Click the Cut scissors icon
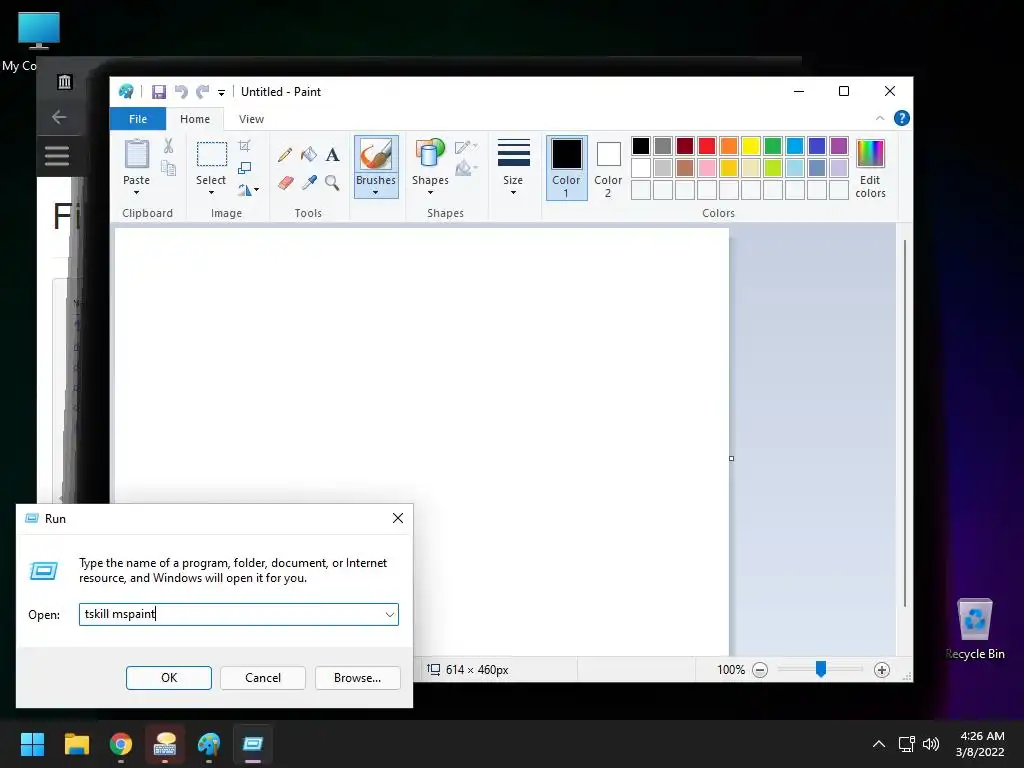 (168, 146)
